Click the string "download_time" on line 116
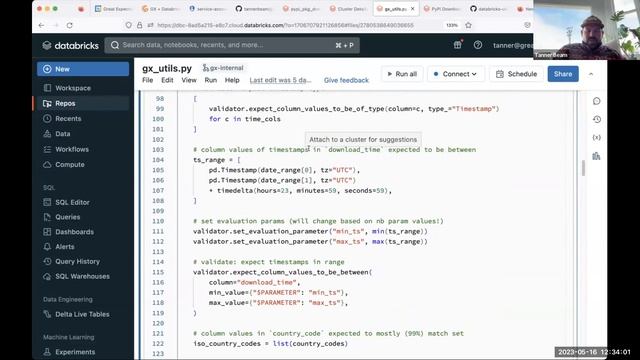 click(267, 282)
